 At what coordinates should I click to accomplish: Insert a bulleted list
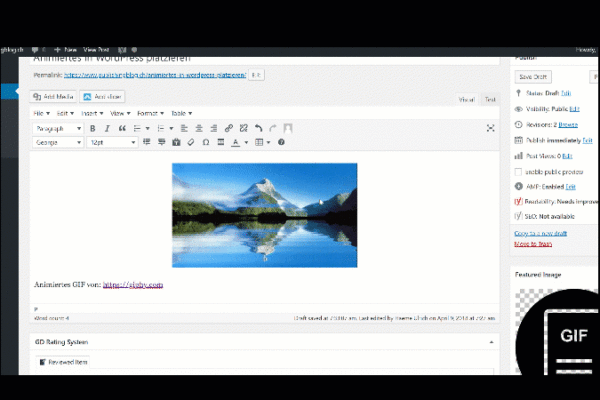137,128
